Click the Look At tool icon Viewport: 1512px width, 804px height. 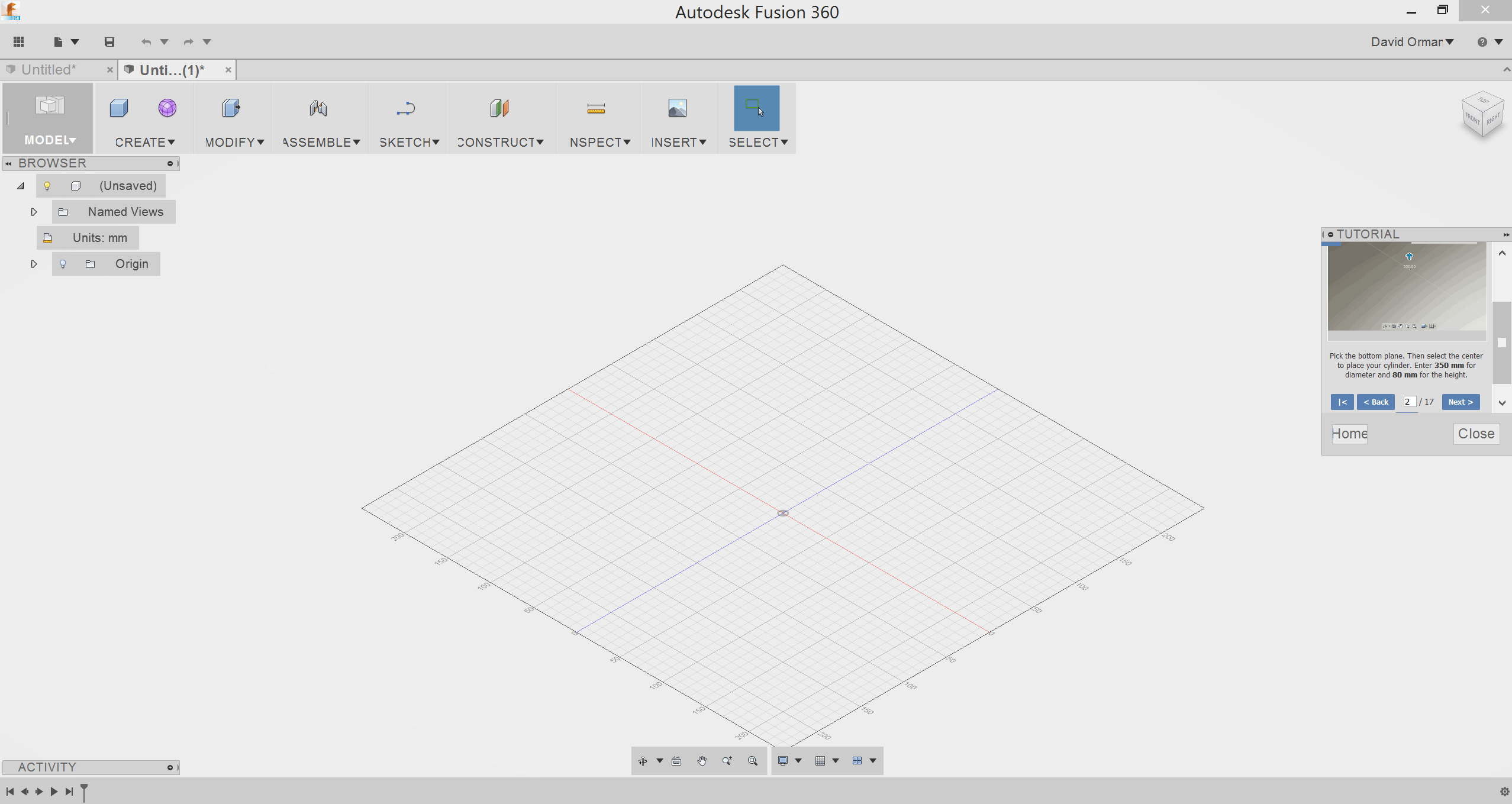tap(676, 761)
